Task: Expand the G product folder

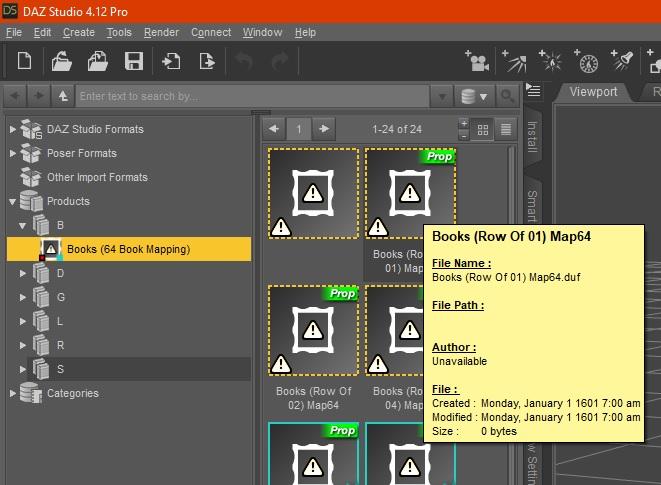Action: (23, 297)
